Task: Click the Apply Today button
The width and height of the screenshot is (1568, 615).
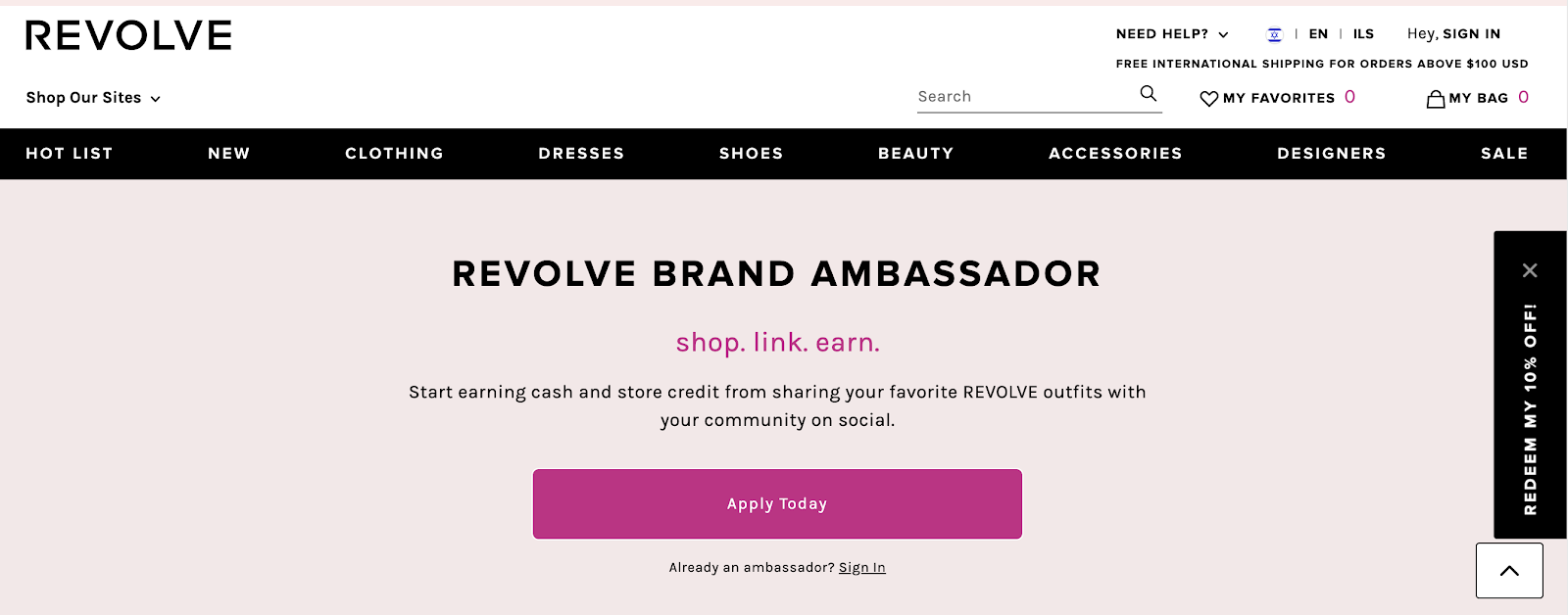Action: point(777,503)
